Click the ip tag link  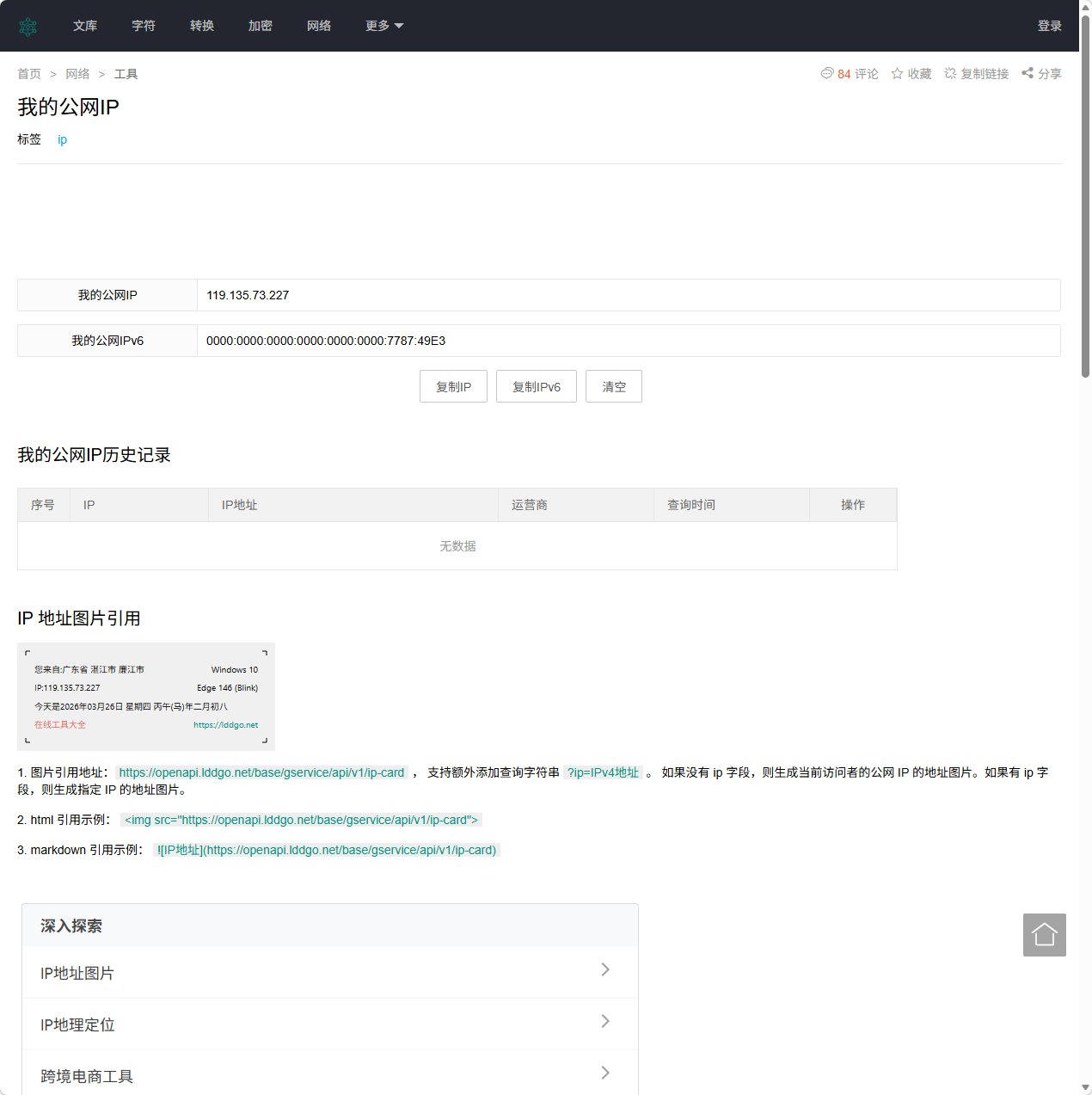pos(62,139)
